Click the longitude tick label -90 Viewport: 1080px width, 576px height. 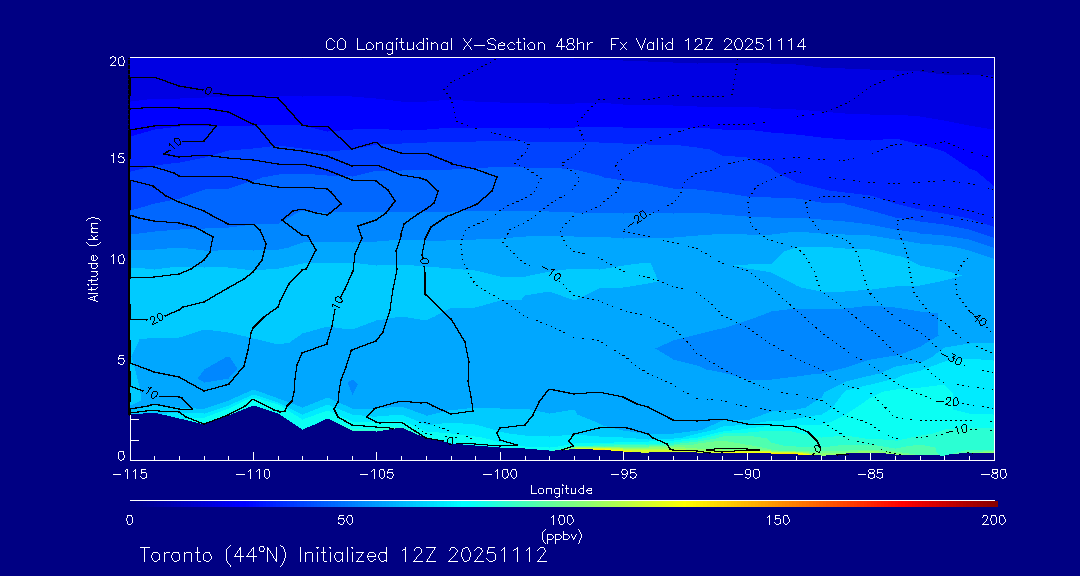747,474
